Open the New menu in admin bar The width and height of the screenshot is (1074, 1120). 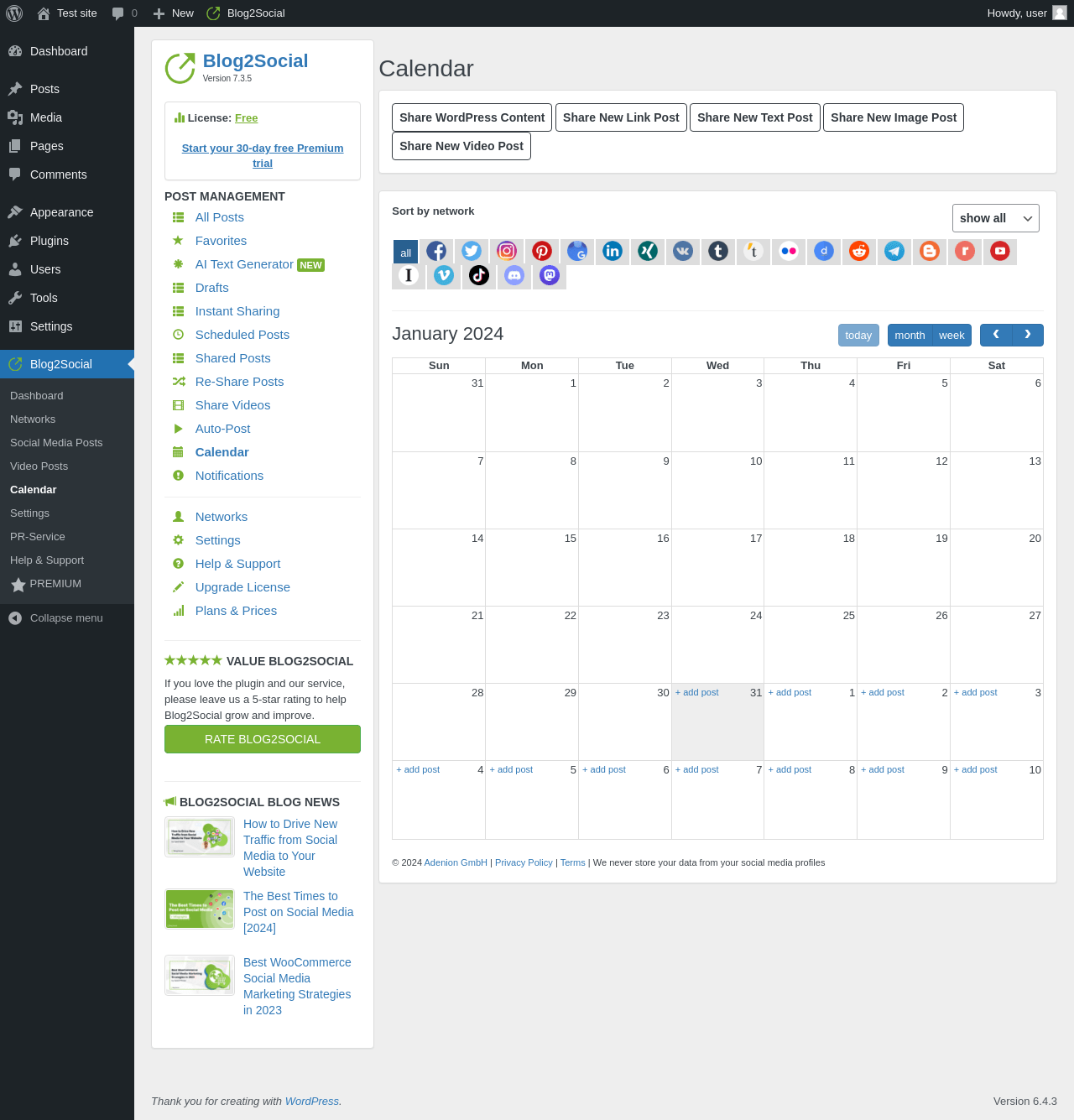[173, 13]
